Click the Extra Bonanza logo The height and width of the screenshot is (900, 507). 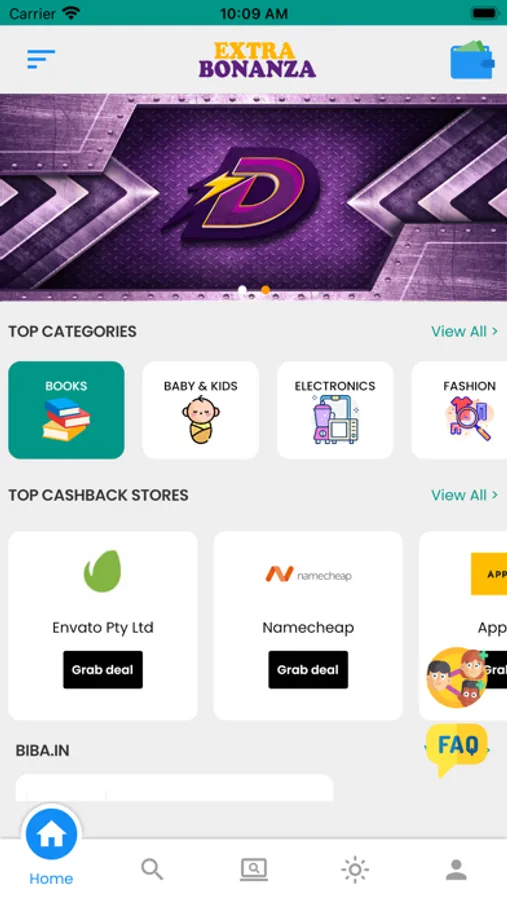[257, 60]
